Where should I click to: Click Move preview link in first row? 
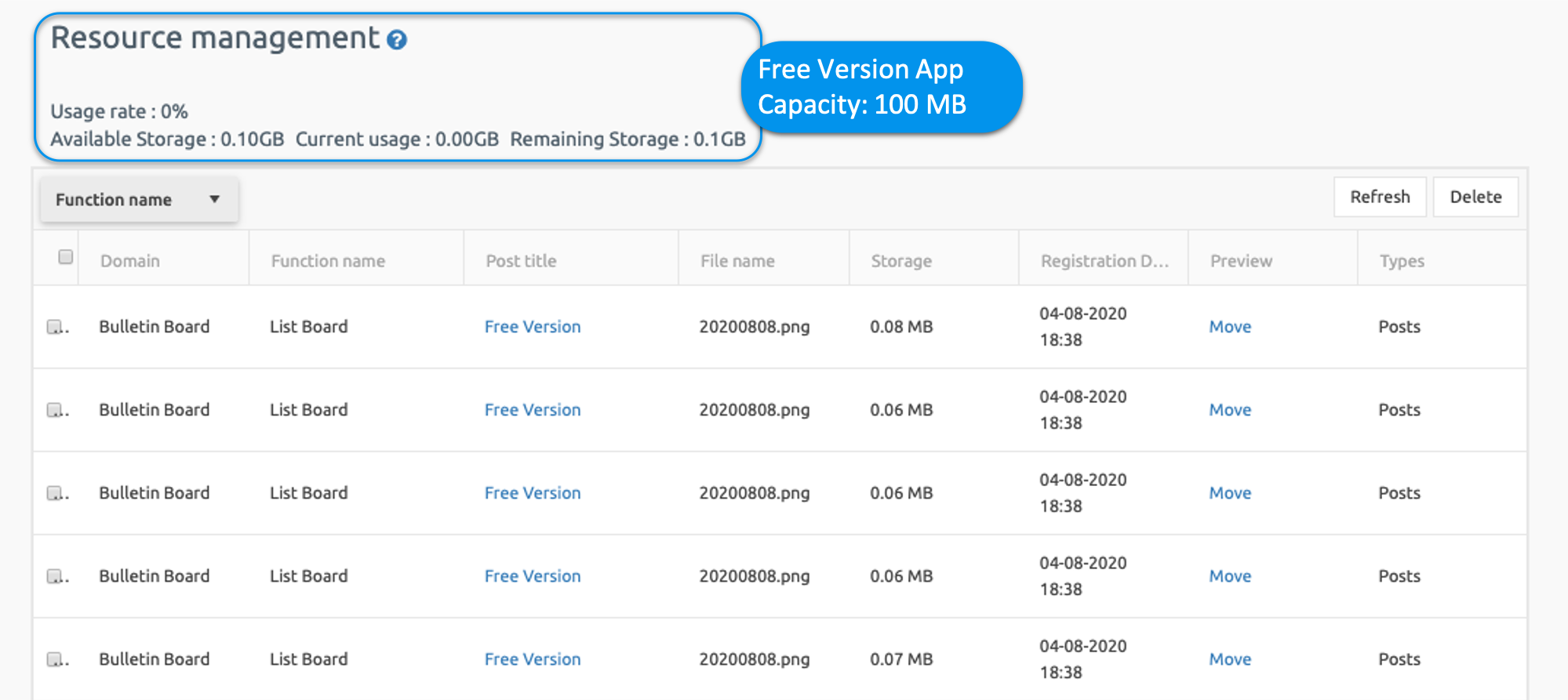pos(1229,327)
